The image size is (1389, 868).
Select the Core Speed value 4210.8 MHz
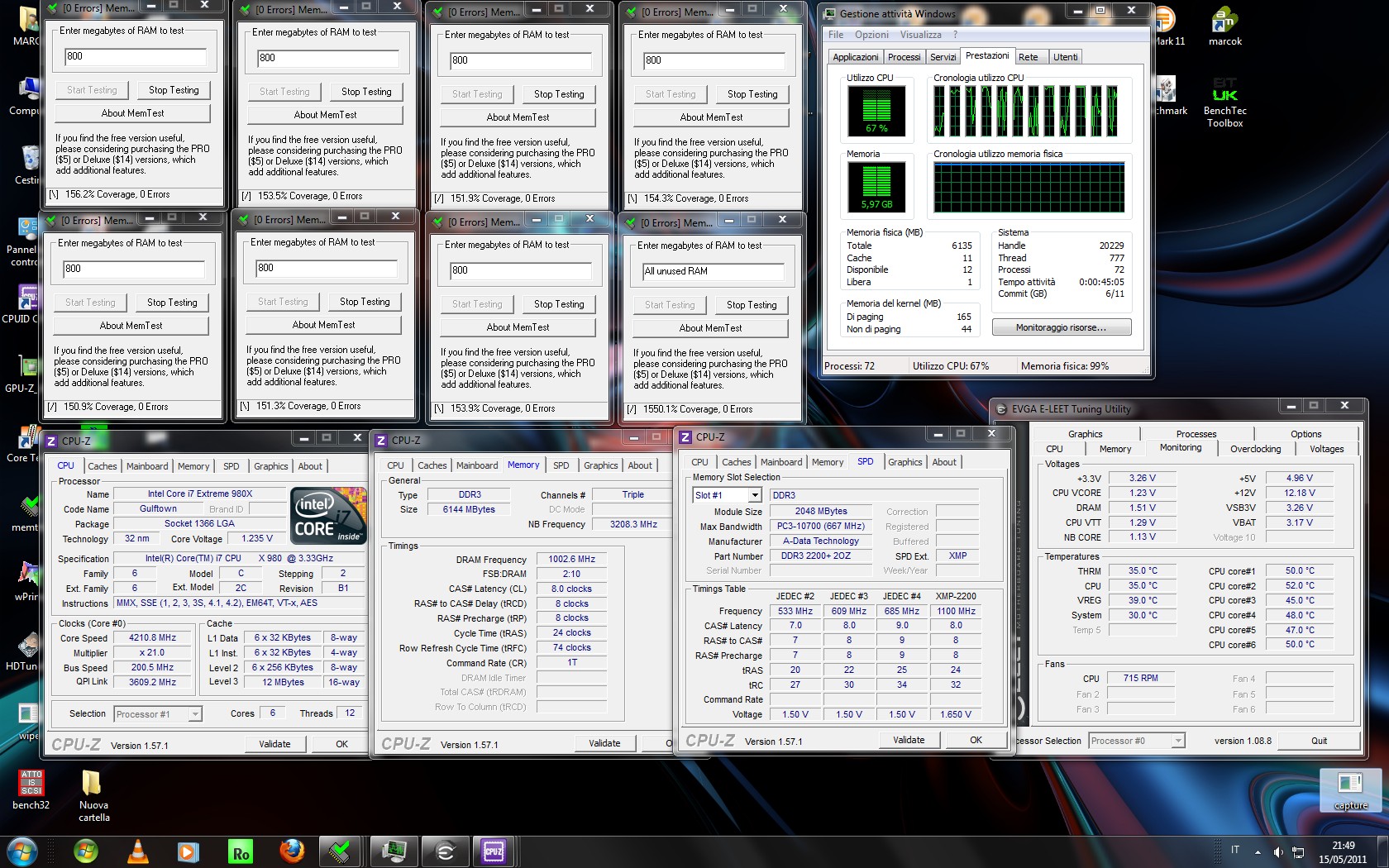152,638
